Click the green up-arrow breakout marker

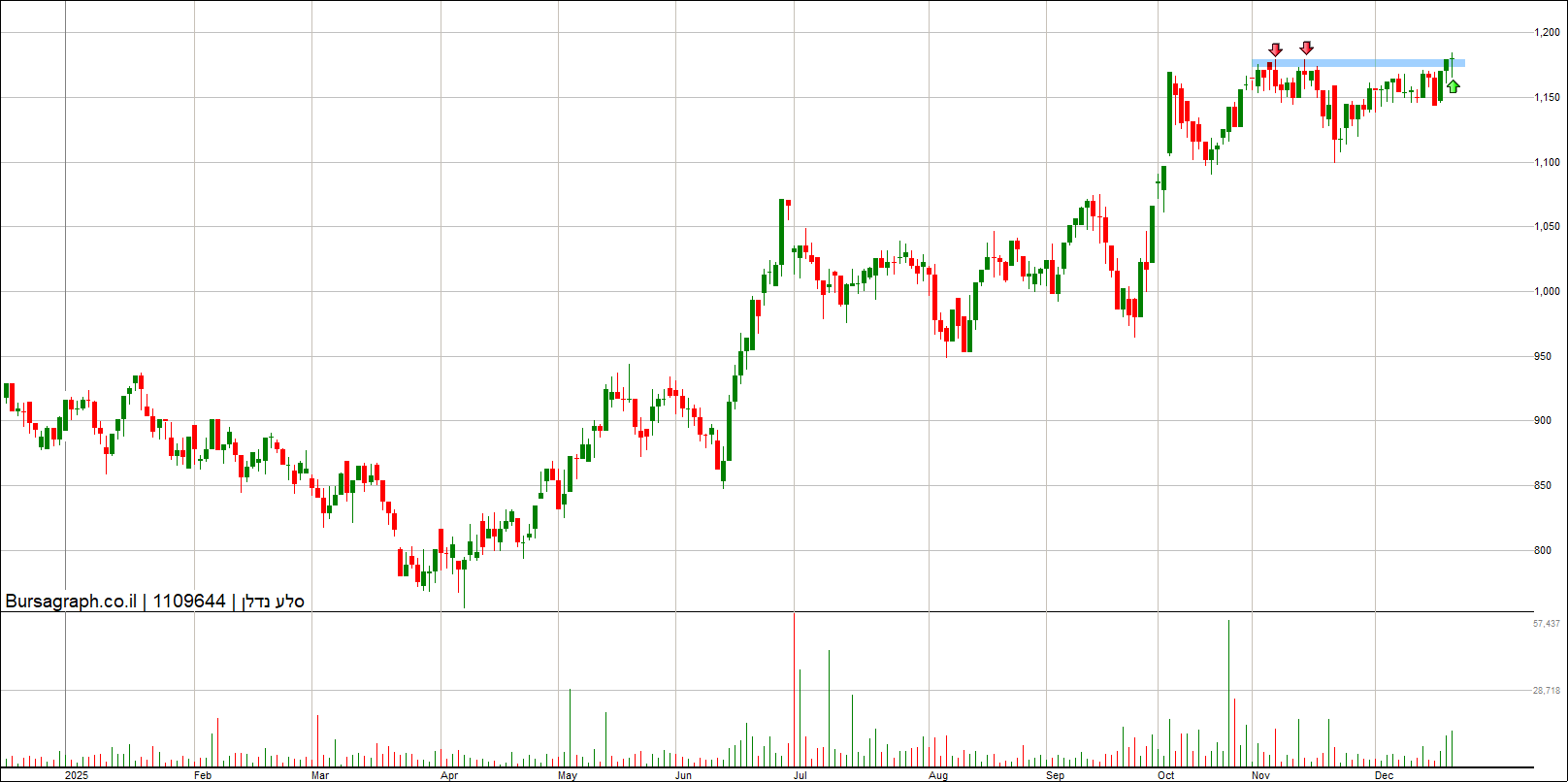(x=1453, y=86)
